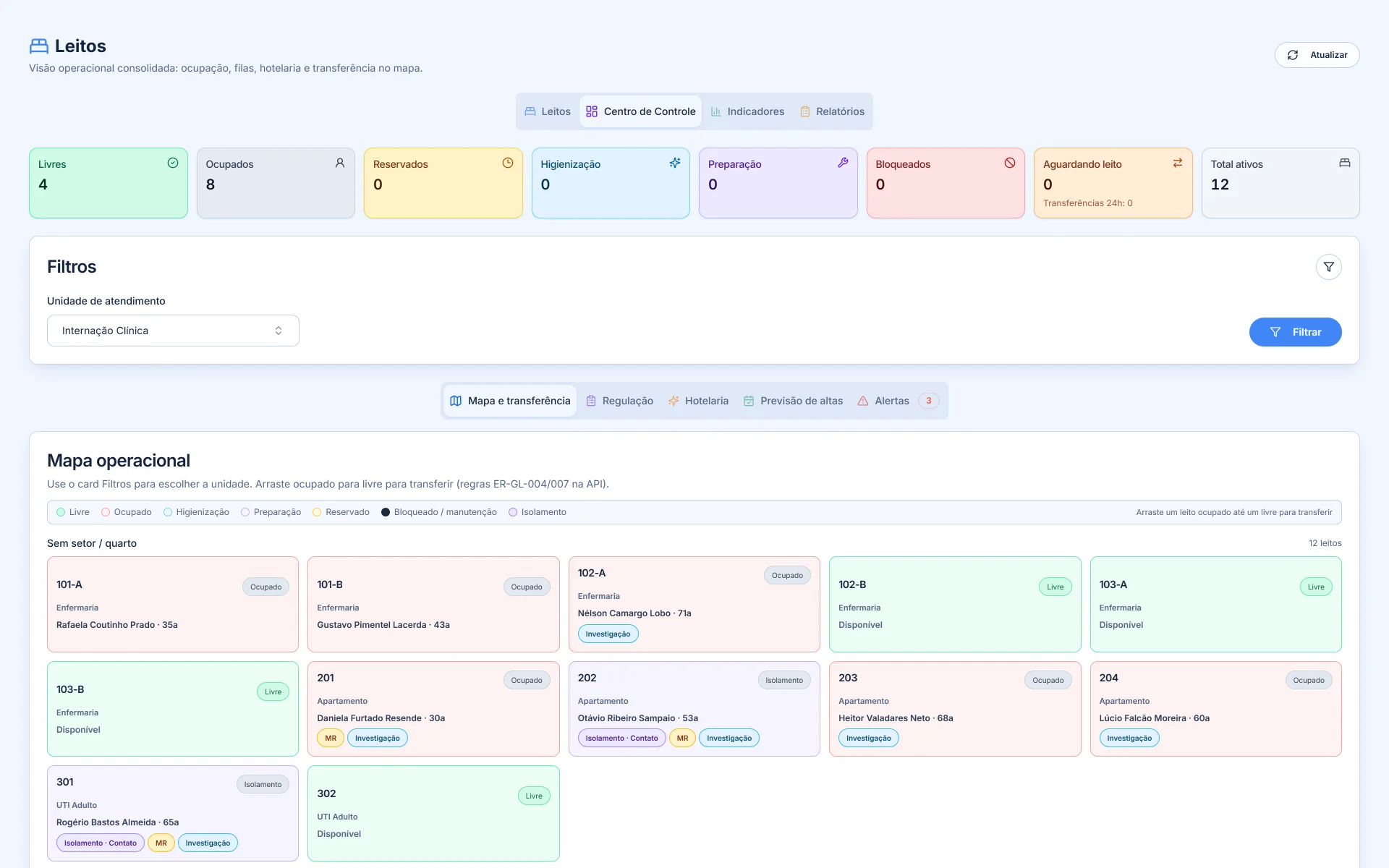Image resolution: width=1389 pixels, height=868 pixels.
Task: Click the refresh icon in the Atualizar button
Action: click(x=1293, y=55)
